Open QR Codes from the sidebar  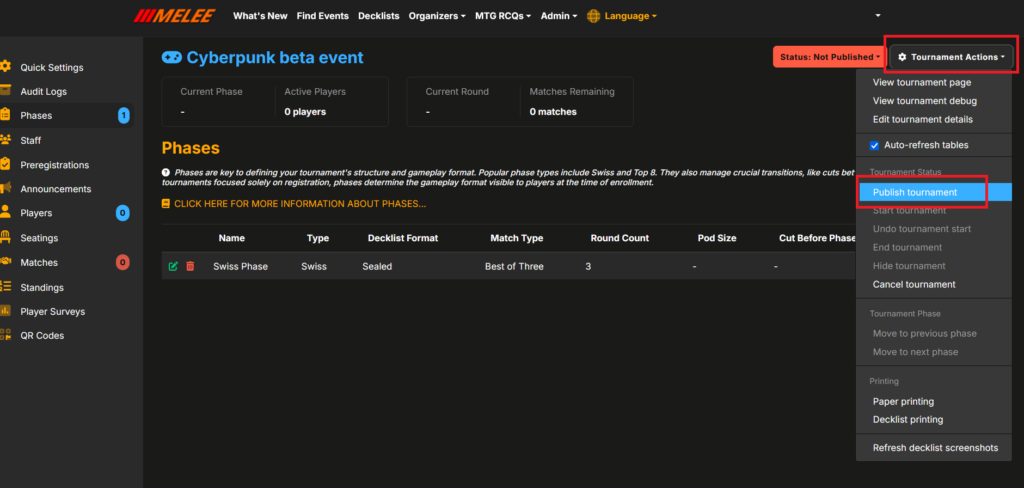[42, 336]
